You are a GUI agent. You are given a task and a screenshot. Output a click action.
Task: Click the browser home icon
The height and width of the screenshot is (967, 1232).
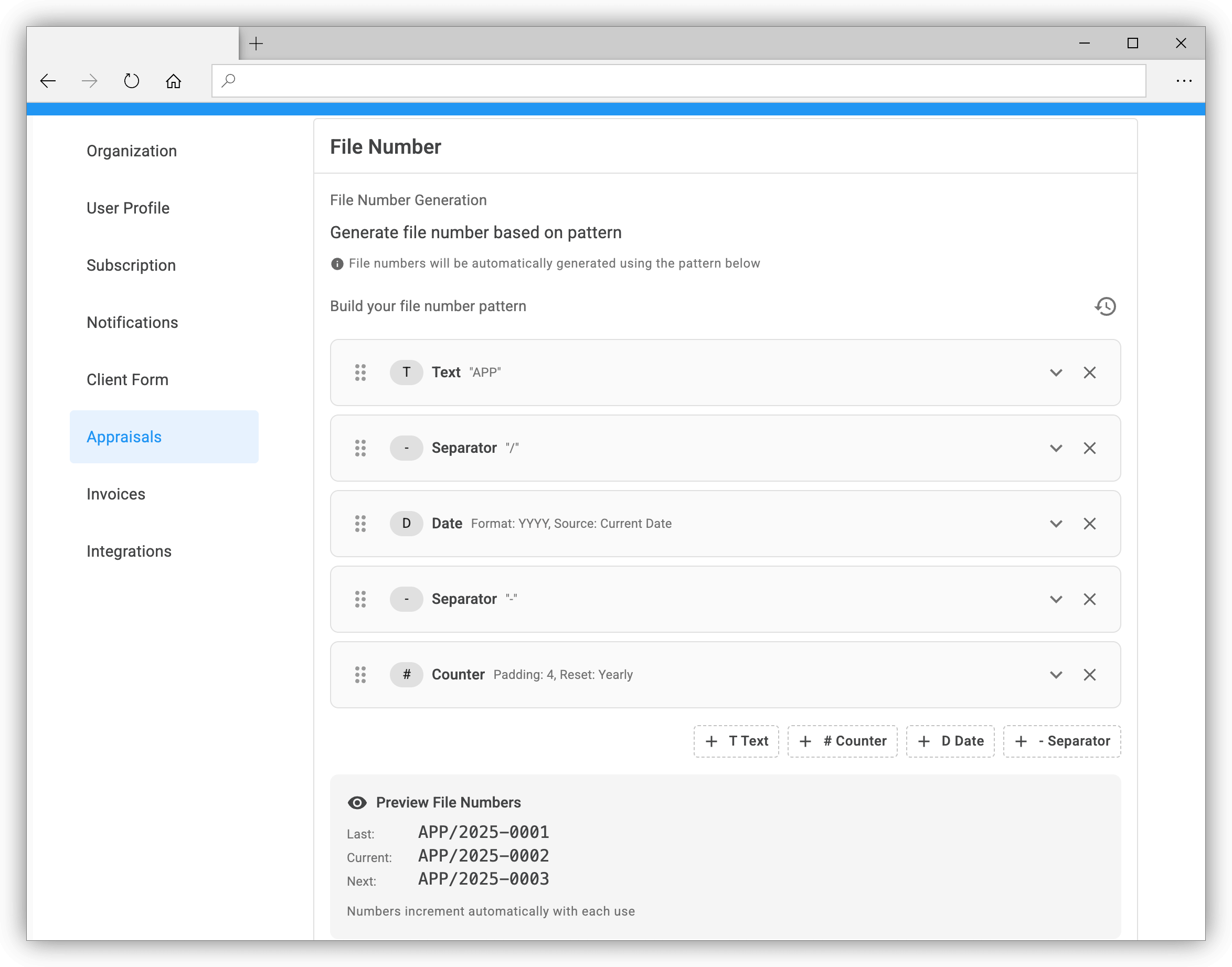tap(174, 80)
